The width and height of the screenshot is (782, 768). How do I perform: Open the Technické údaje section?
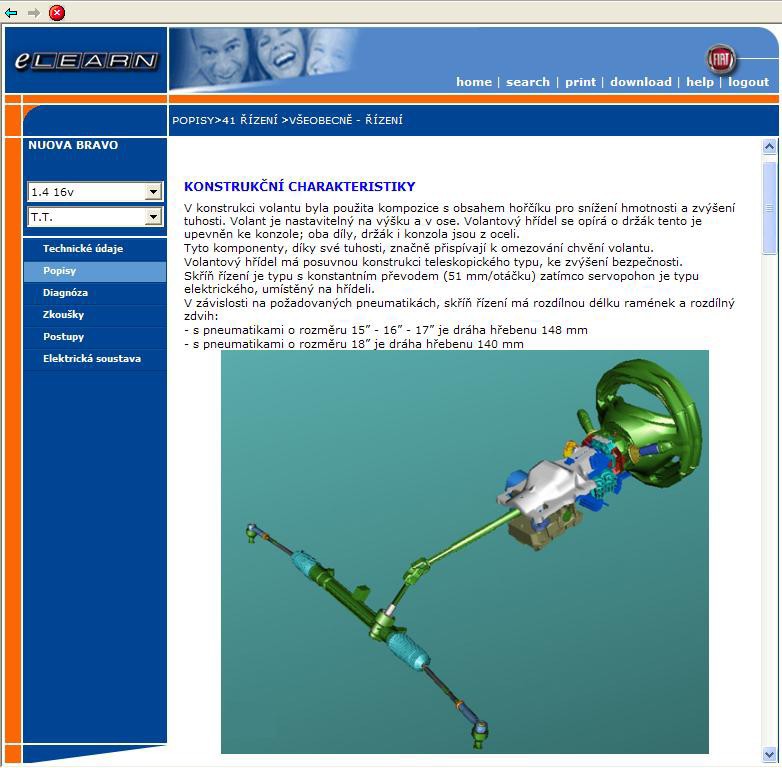(83, 249)
